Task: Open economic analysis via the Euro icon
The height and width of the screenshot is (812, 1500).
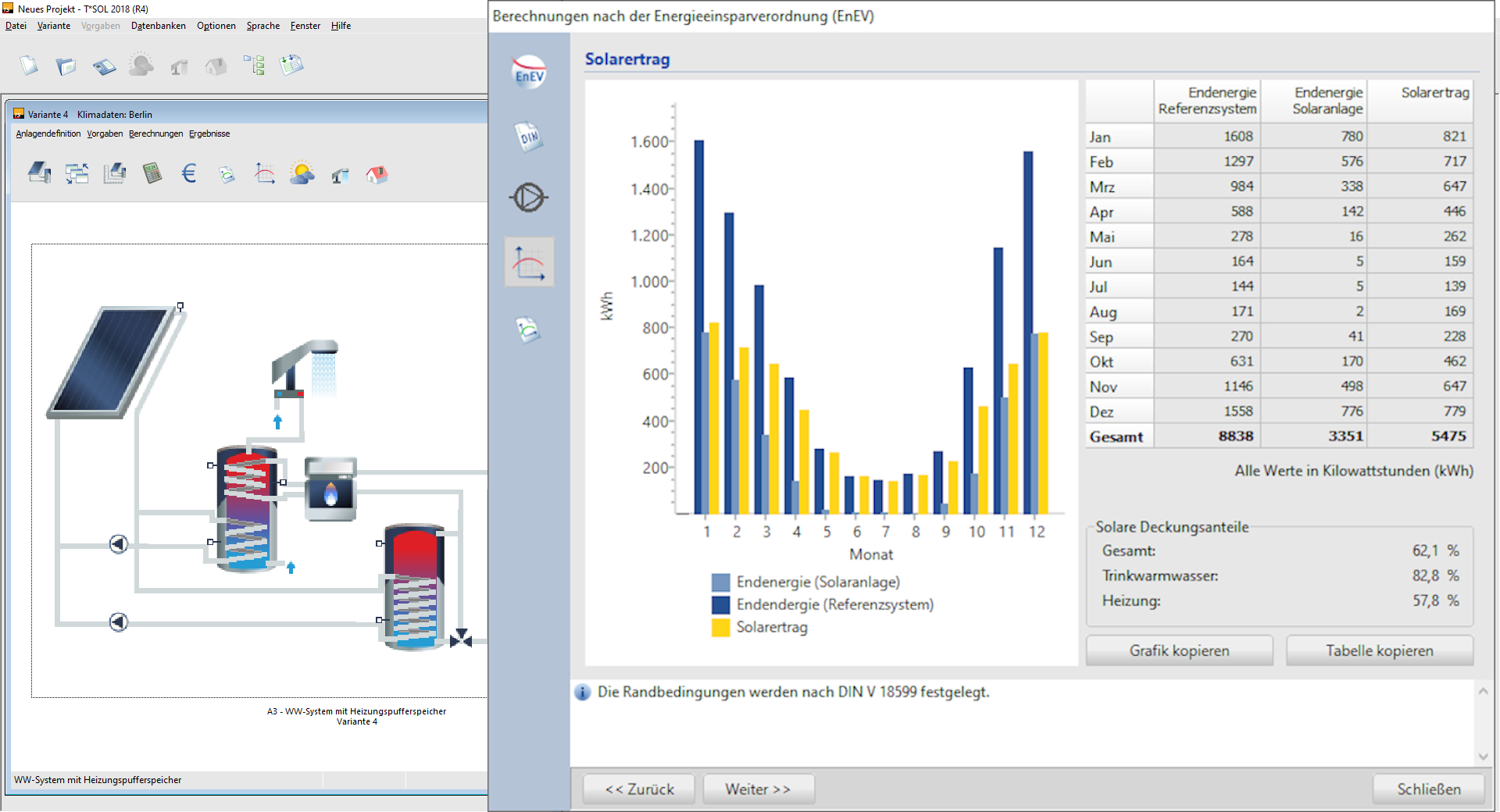Action: (x=189, y=173)
